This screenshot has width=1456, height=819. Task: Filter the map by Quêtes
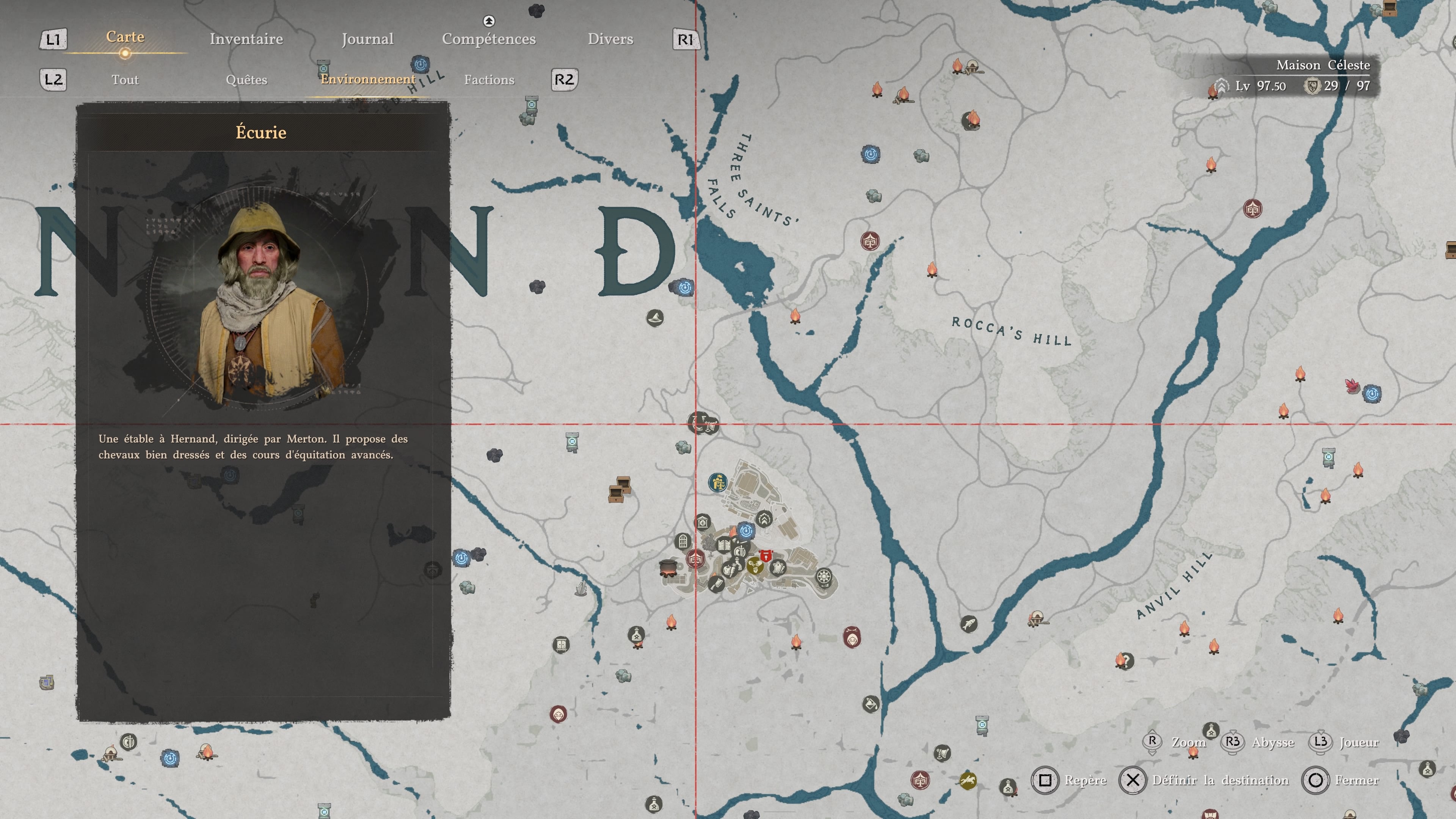point(246,80)
